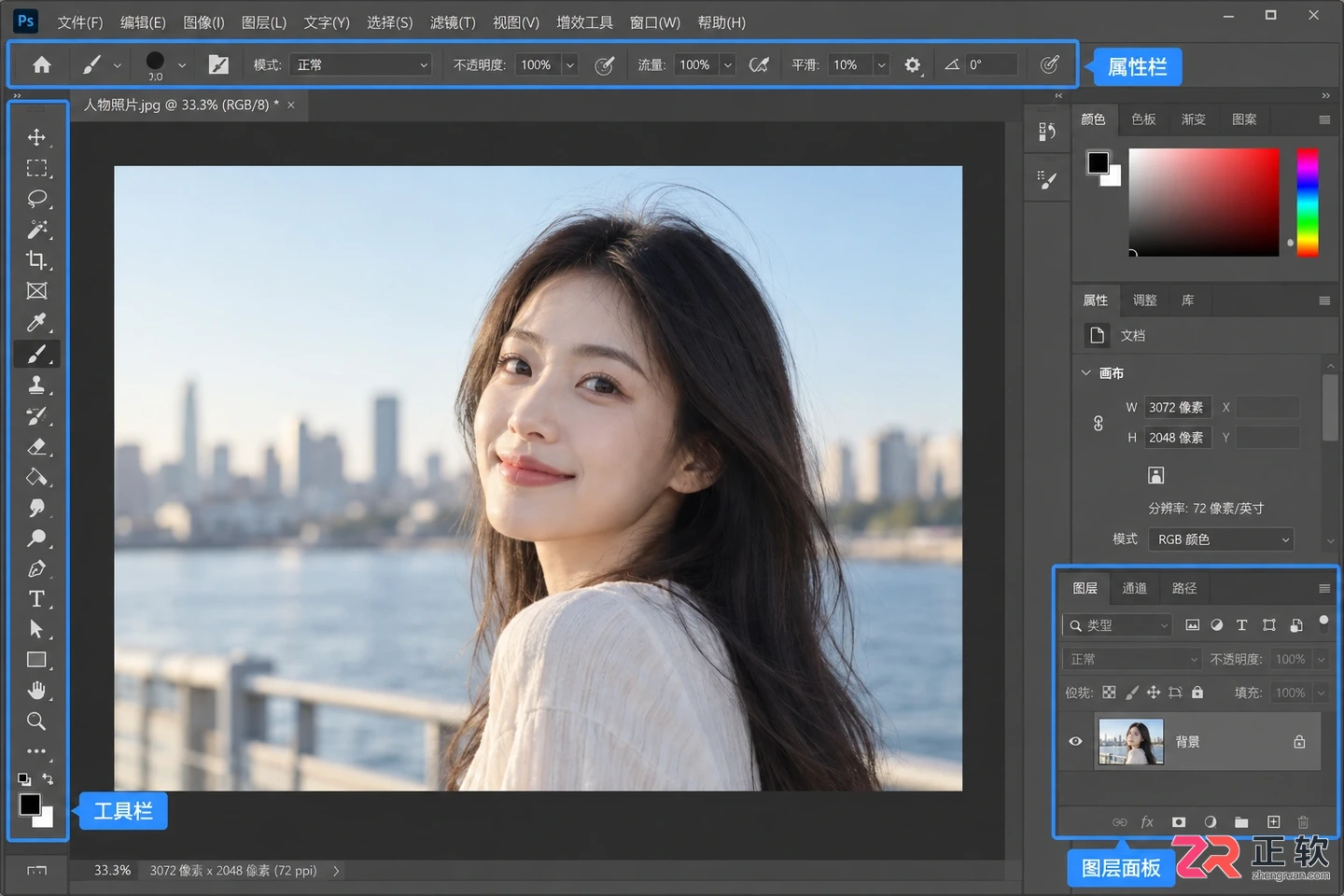Open the RGB 颜色 mode dropdown
Viewport: 1344px width, 896px height.
[1222, 539]
